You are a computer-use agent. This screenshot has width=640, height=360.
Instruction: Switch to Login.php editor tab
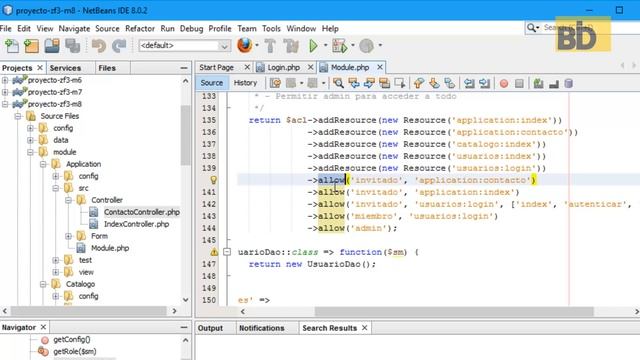pyautogui.click(x=283, y=67)
